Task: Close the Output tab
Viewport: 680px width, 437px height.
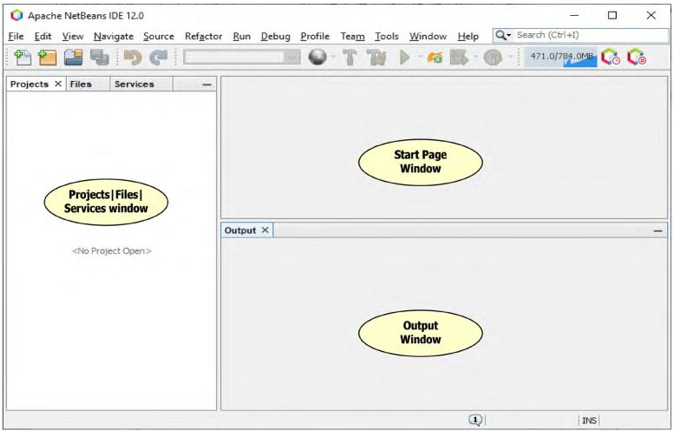Action: [x=265, y=230]
